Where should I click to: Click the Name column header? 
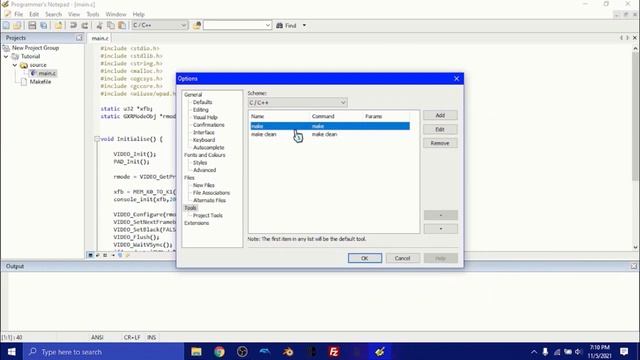tap(280, 116)
